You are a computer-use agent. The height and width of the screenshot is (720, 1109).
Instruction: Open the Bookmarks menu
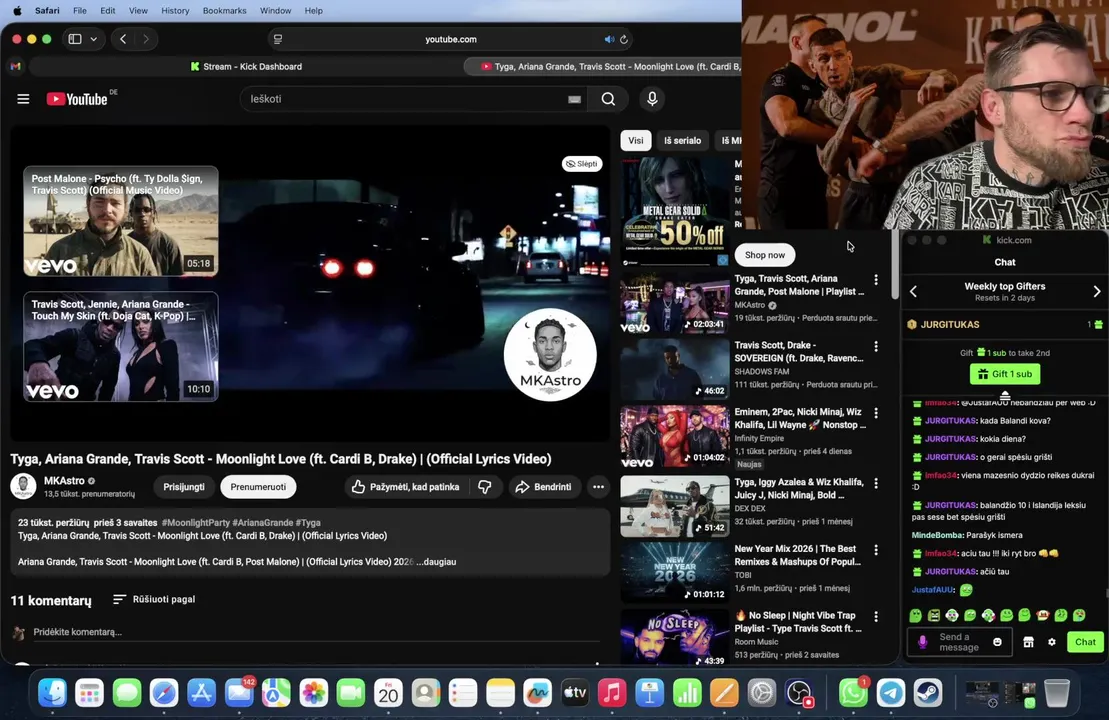tap(224, 11)
